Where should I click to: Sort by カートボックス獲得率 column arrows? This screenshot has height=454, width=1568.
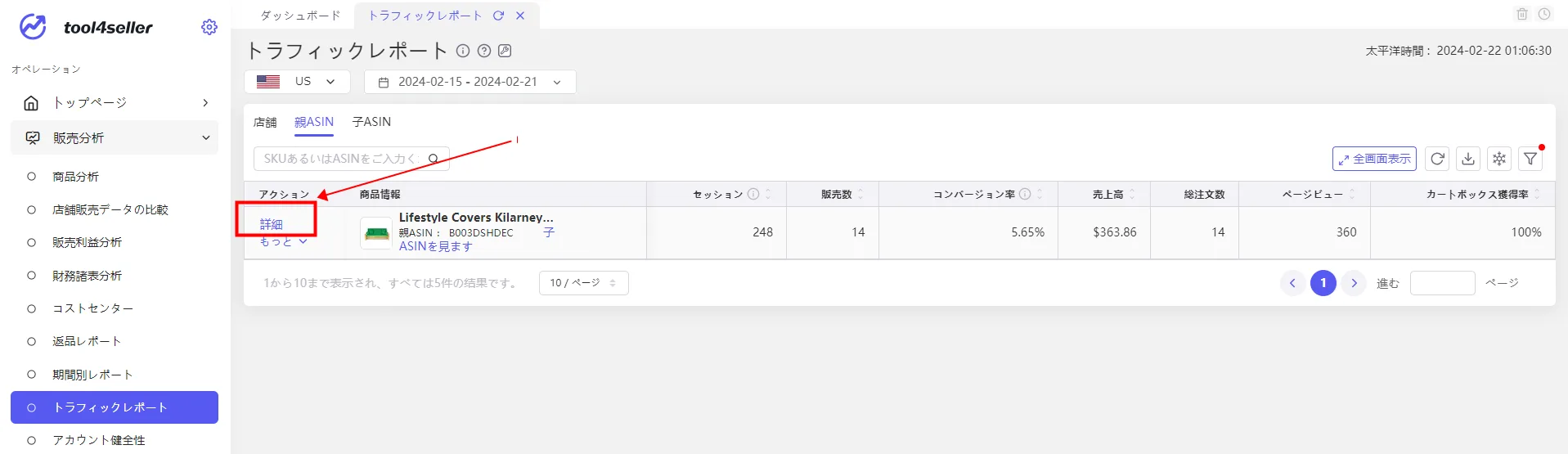tap(1537, 194)
